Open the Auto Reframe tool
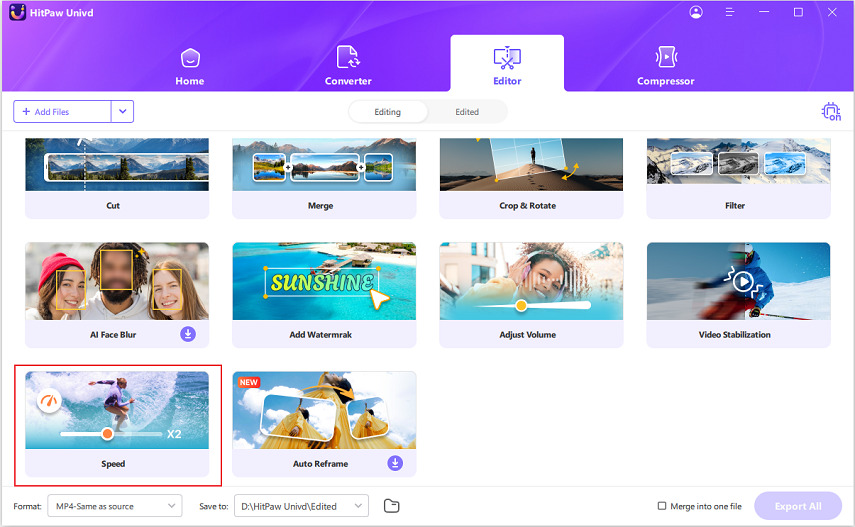This screenshot has width=855, height=527. [324, 424]
